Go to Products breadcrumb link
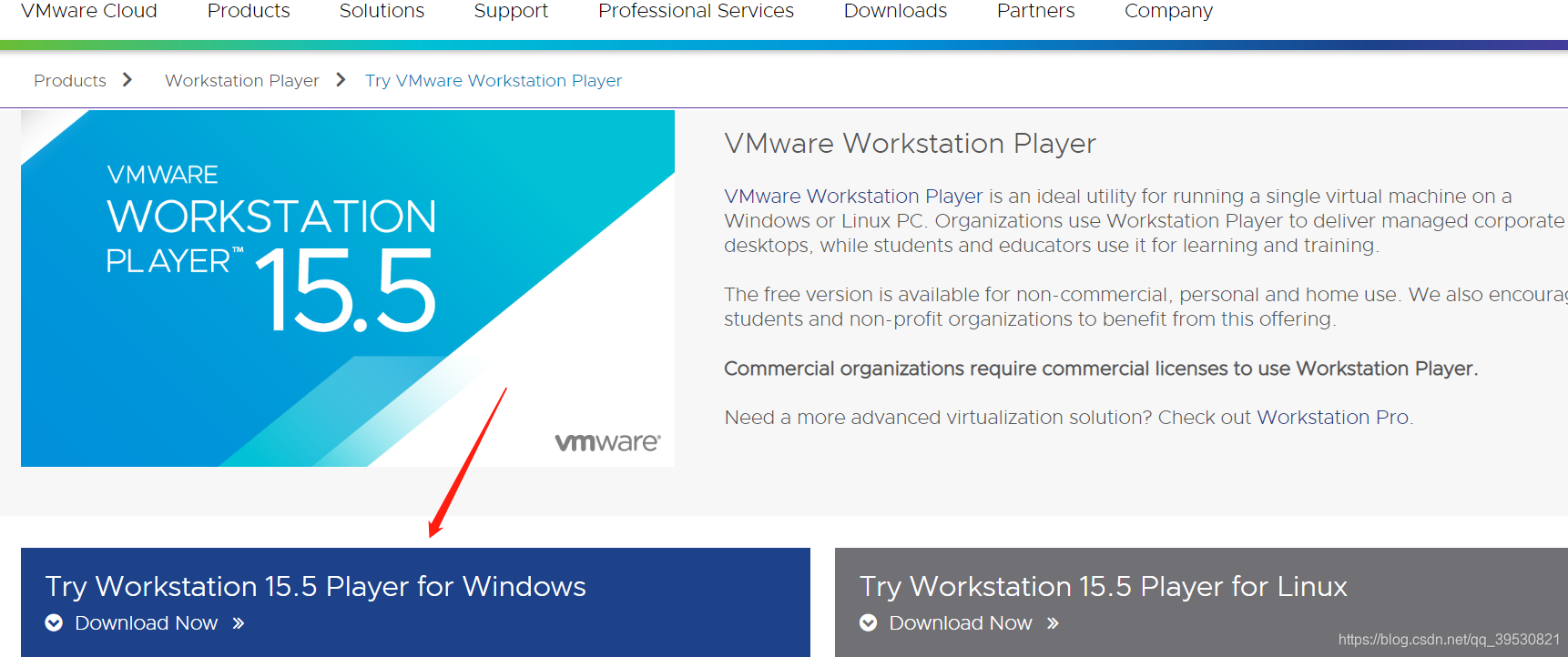Screen dimensions: 1568x657 click(x=70, y=80)
